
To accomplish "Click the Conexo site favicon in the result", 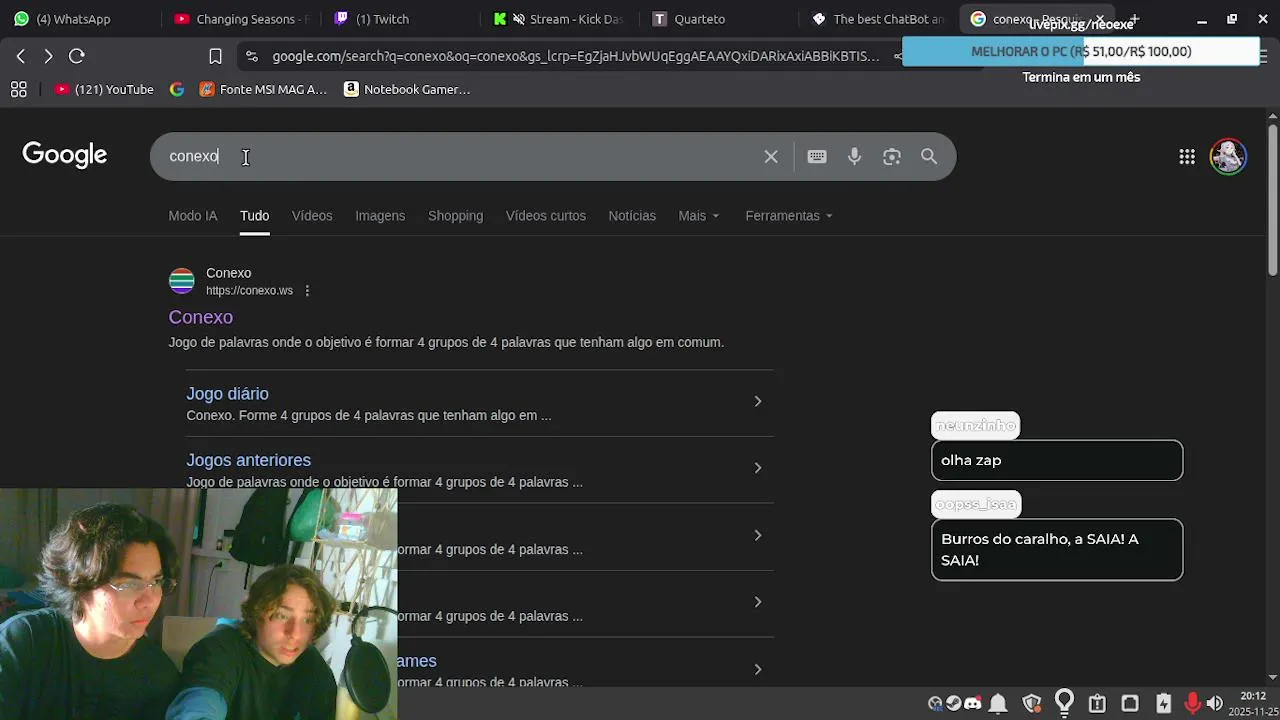I will pos(181,281).
